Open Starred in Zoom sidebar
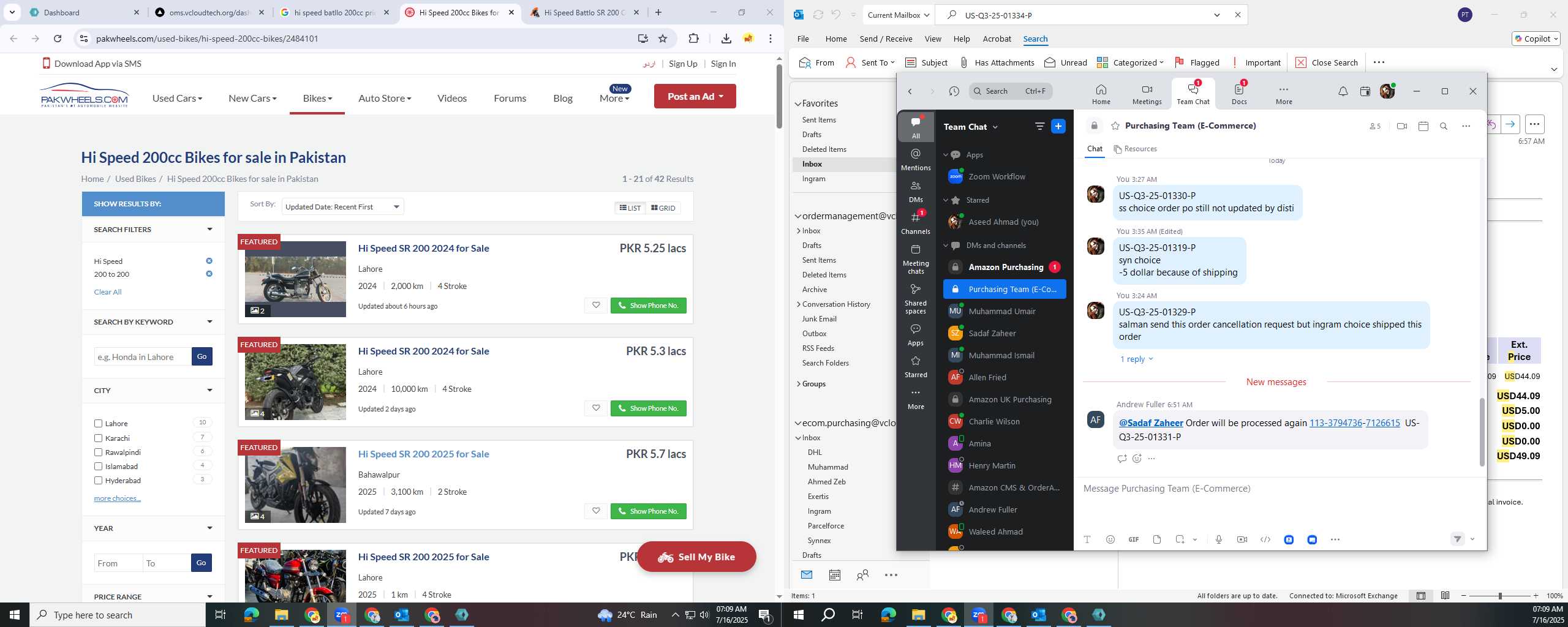The width and height of the screenshot is (1568, 627). point(916,366)
